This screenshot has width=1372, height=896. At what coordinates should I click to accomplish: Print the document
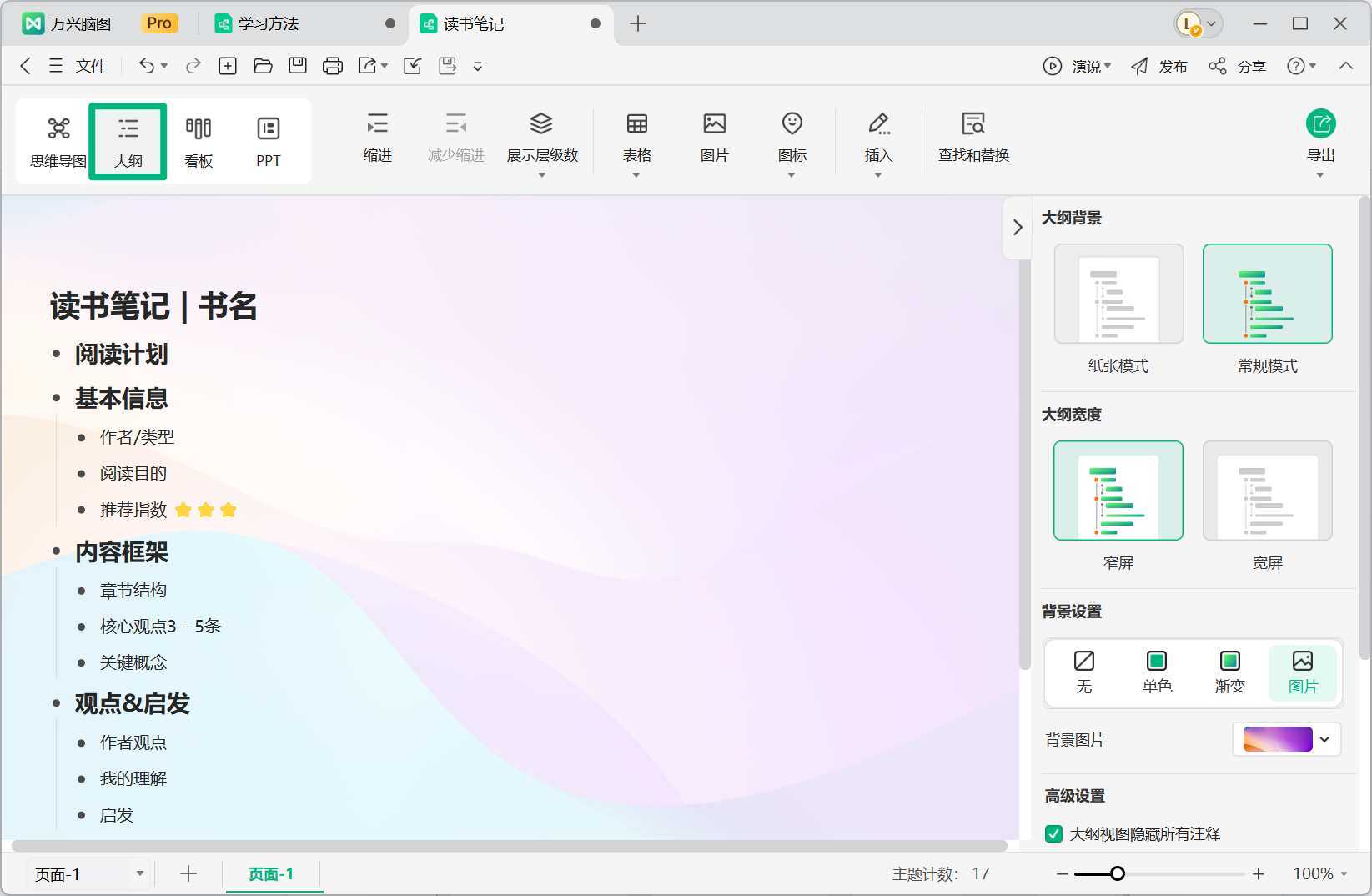[x=333, y=66]
